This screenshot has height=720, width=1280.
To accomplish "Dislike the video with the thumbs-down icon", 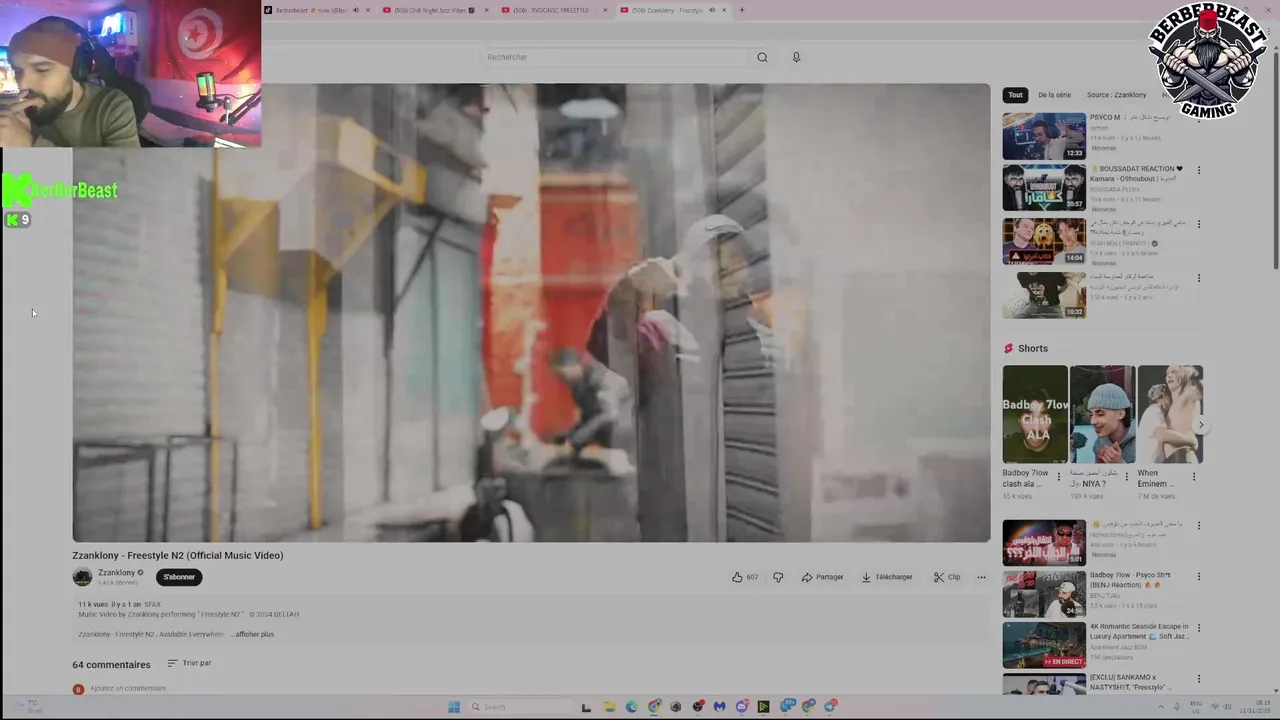I will pyautogui.click(x=778, y=577).
